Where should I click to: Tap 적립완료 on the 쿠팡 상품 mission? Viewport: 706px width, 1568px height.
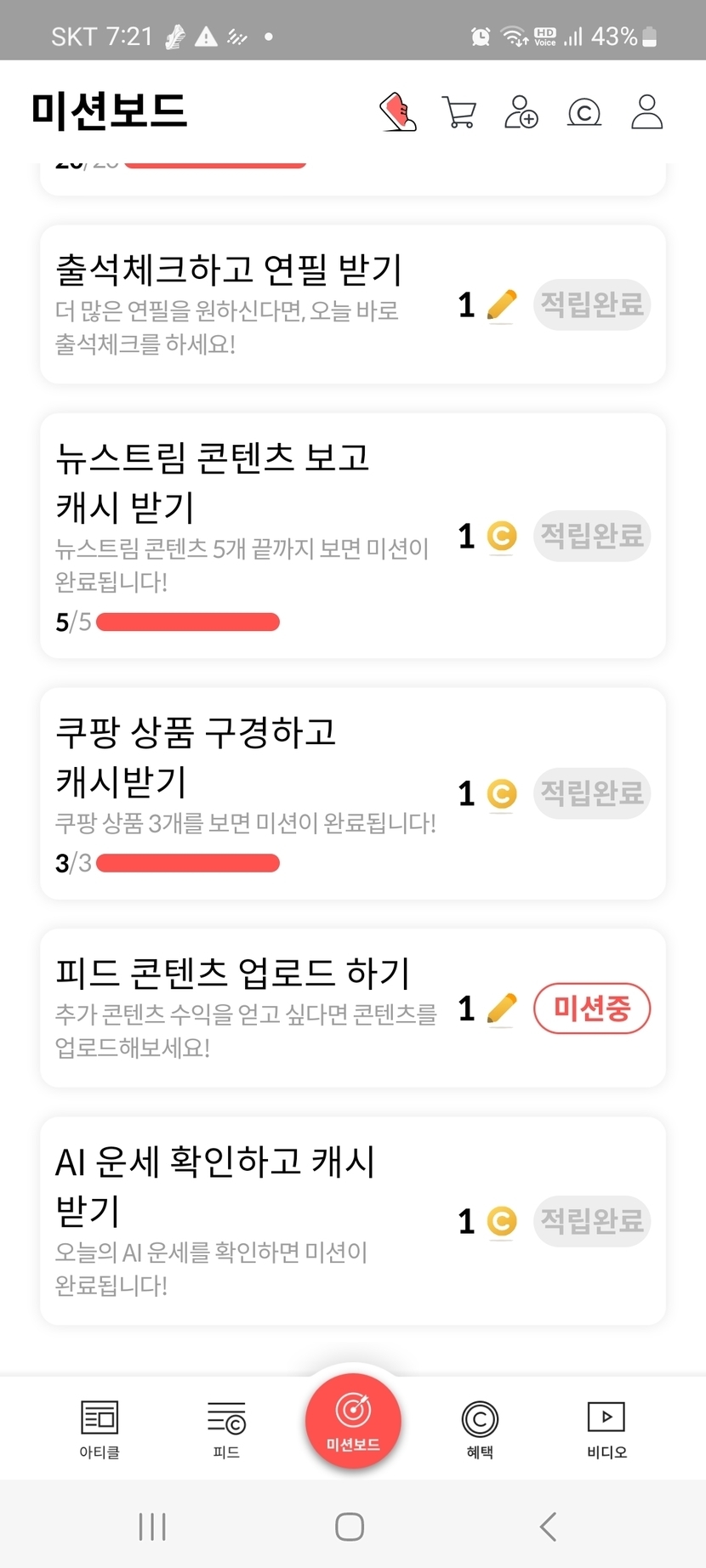(x=592, y=793)
